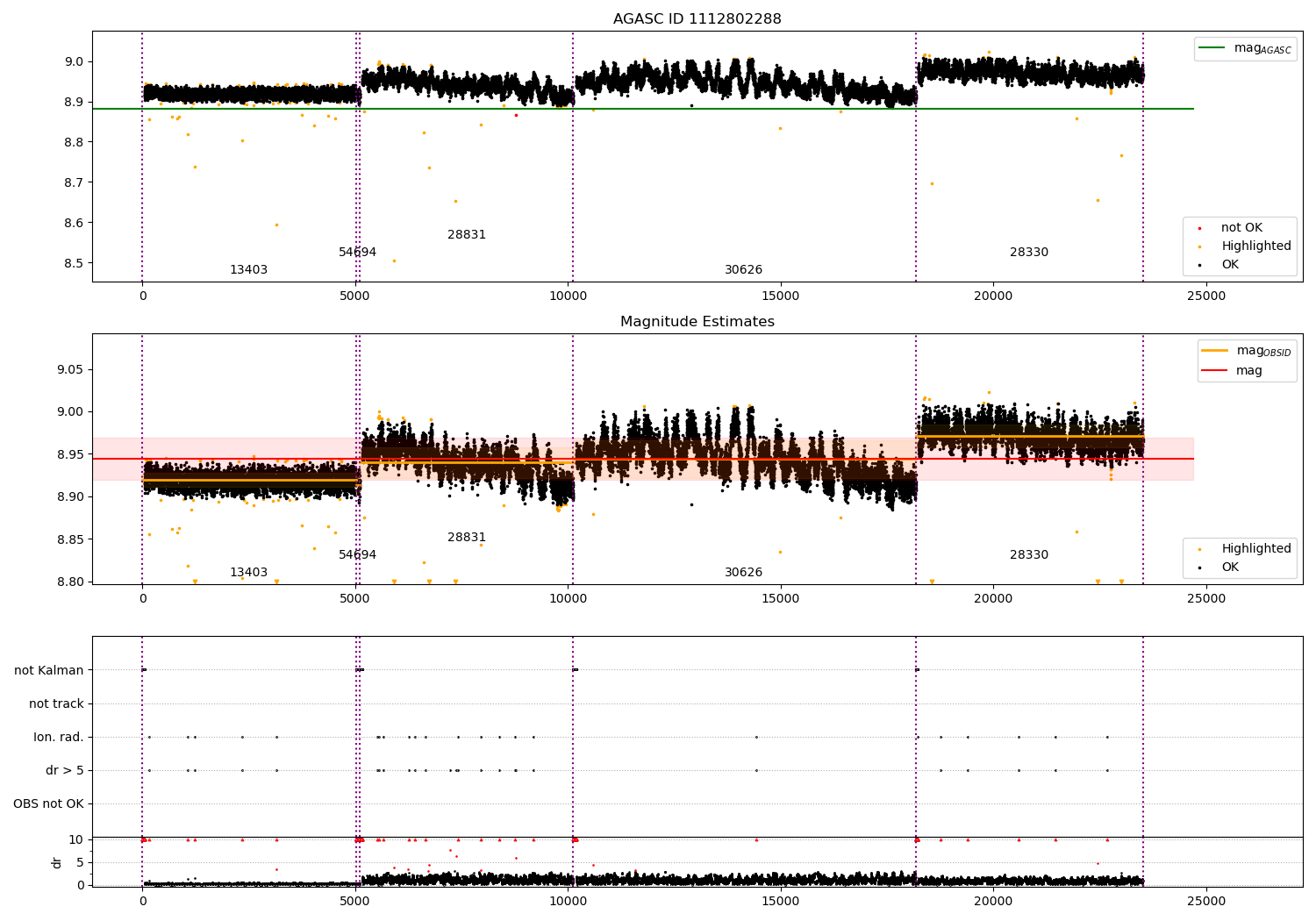Click the 8.95 y-axis tick in Magnitude Estimates

pos(70,454)
